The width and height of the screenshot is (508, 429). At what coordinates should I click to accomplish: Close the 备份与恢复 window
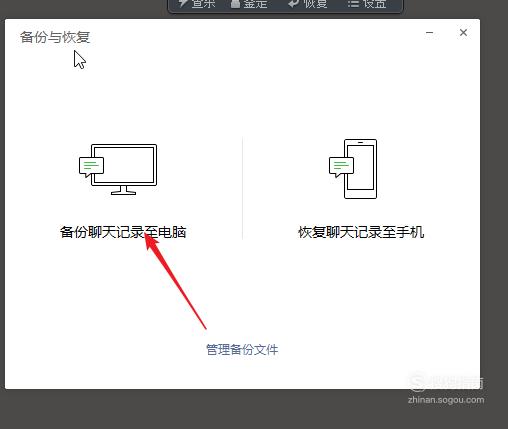463,33
